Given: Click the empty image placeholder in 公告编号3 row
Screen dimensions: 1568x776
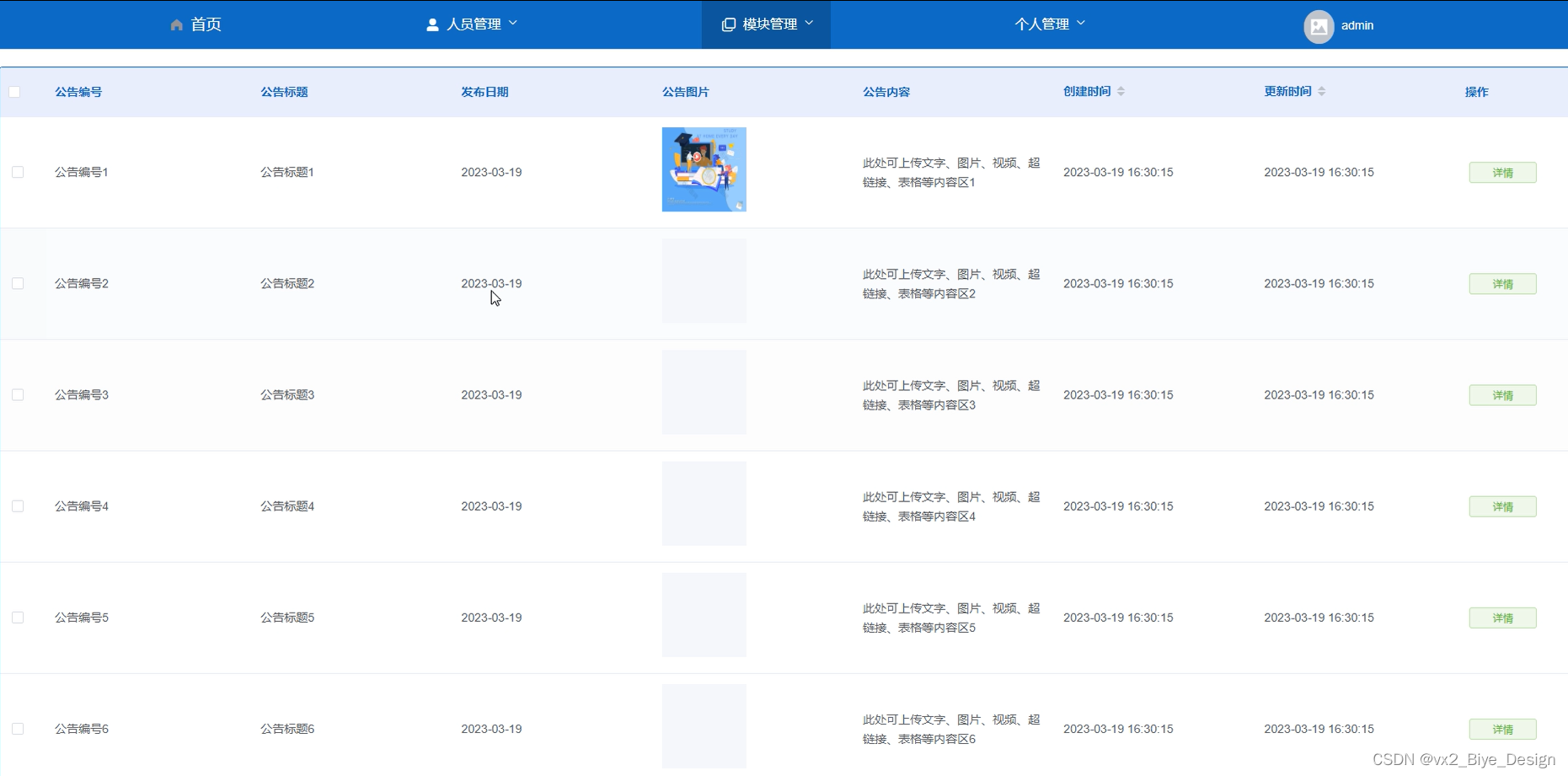Looking at the screenshot, I should 704,392.
